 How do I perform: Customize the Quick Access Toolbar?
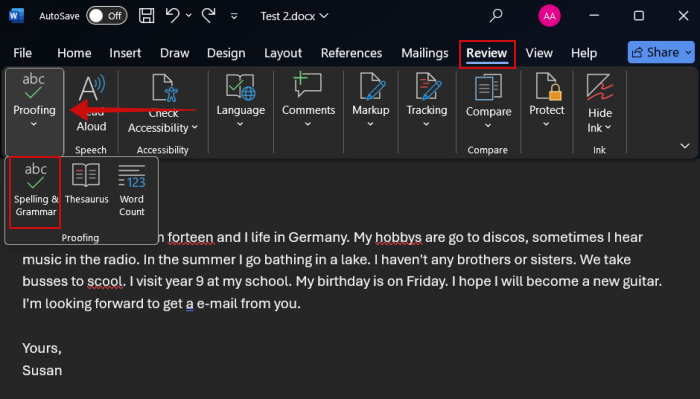click(233, 17)
